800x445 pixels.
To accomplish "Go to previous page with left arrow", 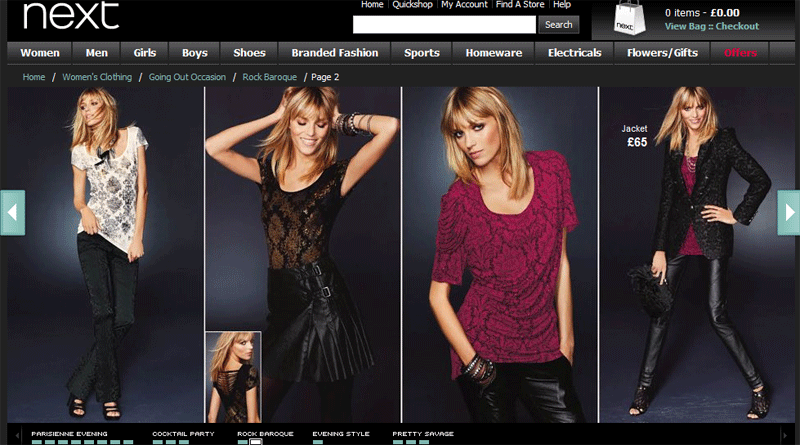I will [12, 212].
